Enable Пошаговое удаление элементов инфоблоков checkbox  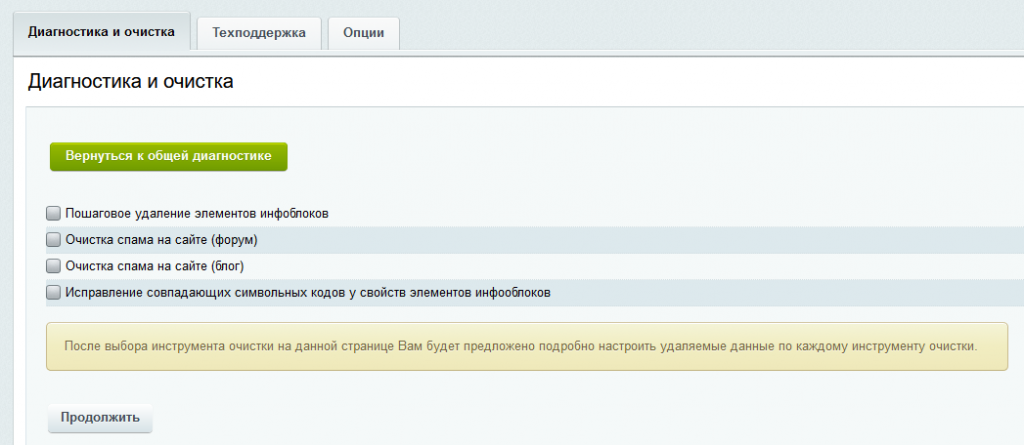click(54, 213)
